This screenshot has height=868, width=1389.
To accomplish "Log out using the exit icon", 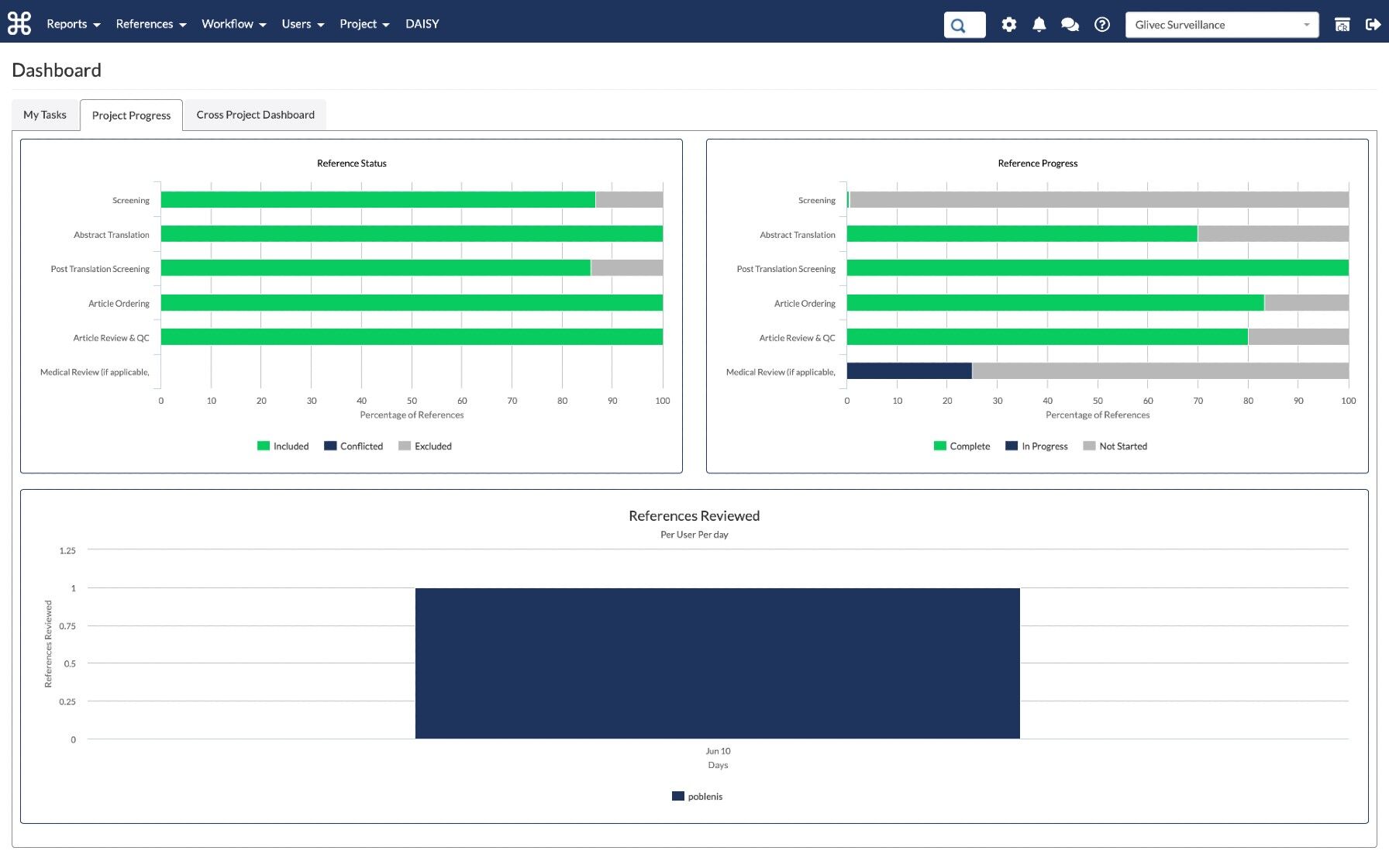I will [1373, 25].
